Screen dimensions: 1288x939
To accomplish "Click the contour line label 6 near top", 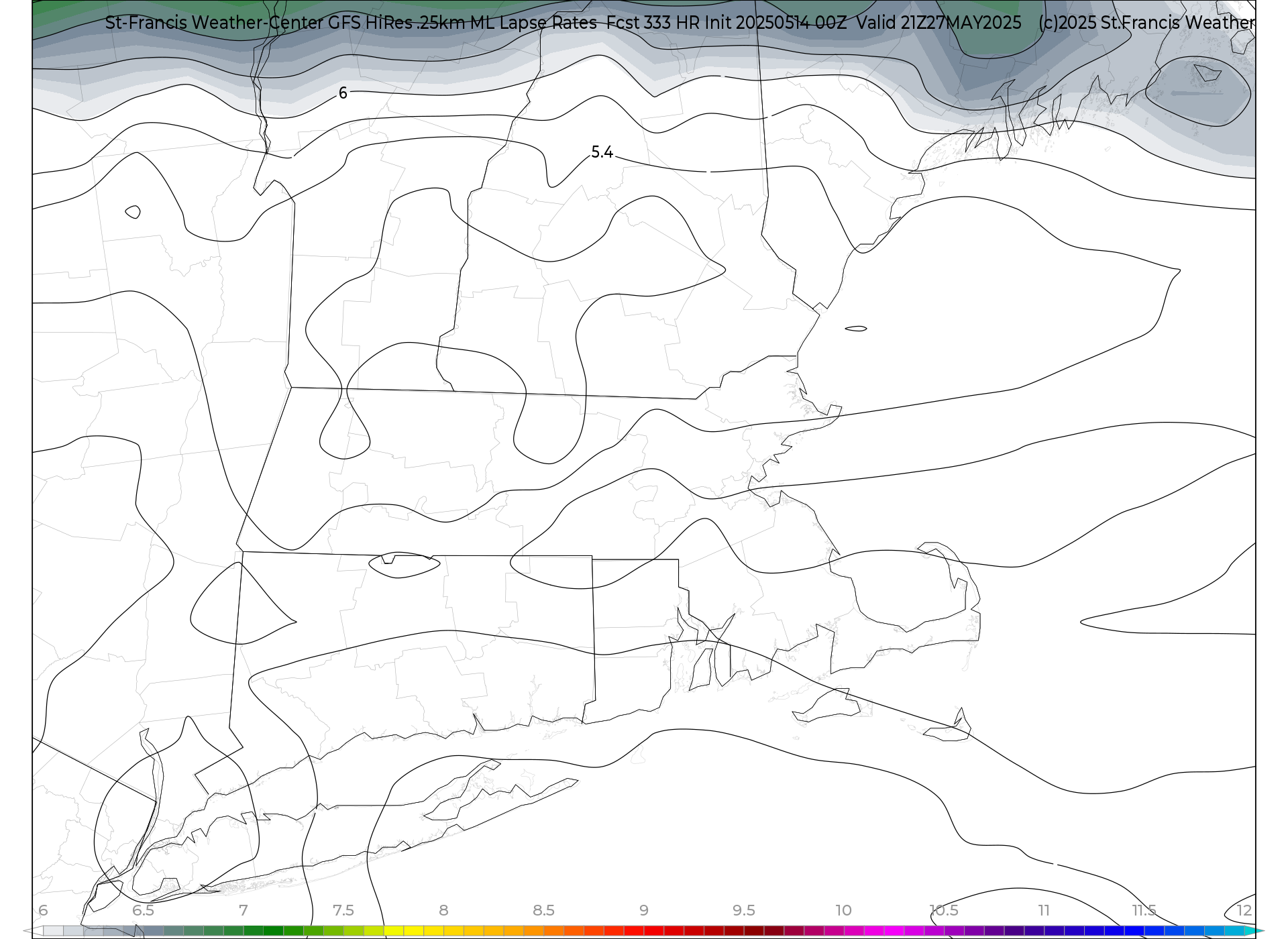I will point(343,93).
